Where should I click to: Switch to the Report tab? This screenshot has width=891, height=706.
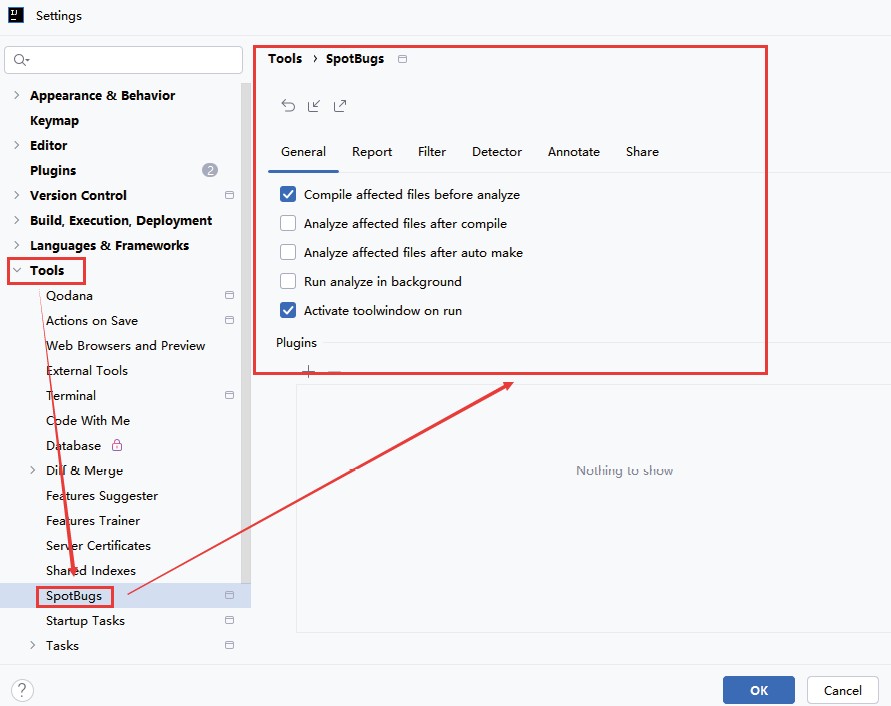(372, 152)
